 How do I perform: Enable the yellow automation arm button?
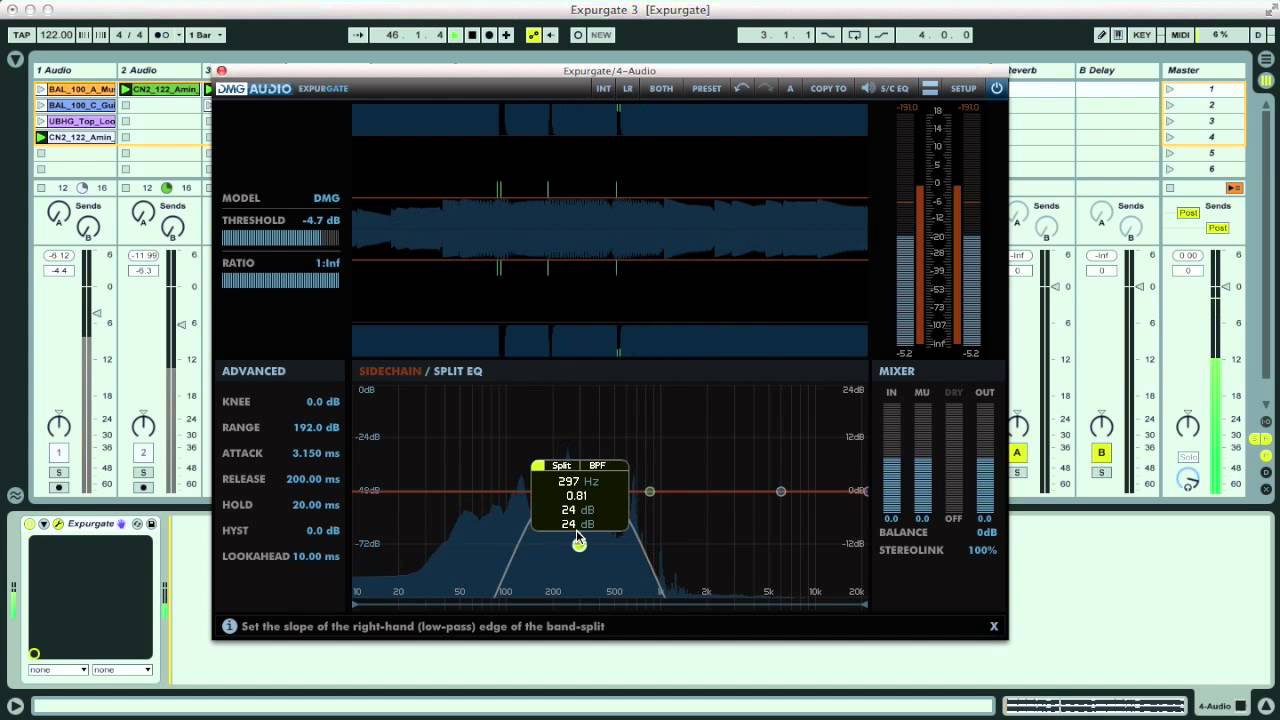(x=533, y=35)
